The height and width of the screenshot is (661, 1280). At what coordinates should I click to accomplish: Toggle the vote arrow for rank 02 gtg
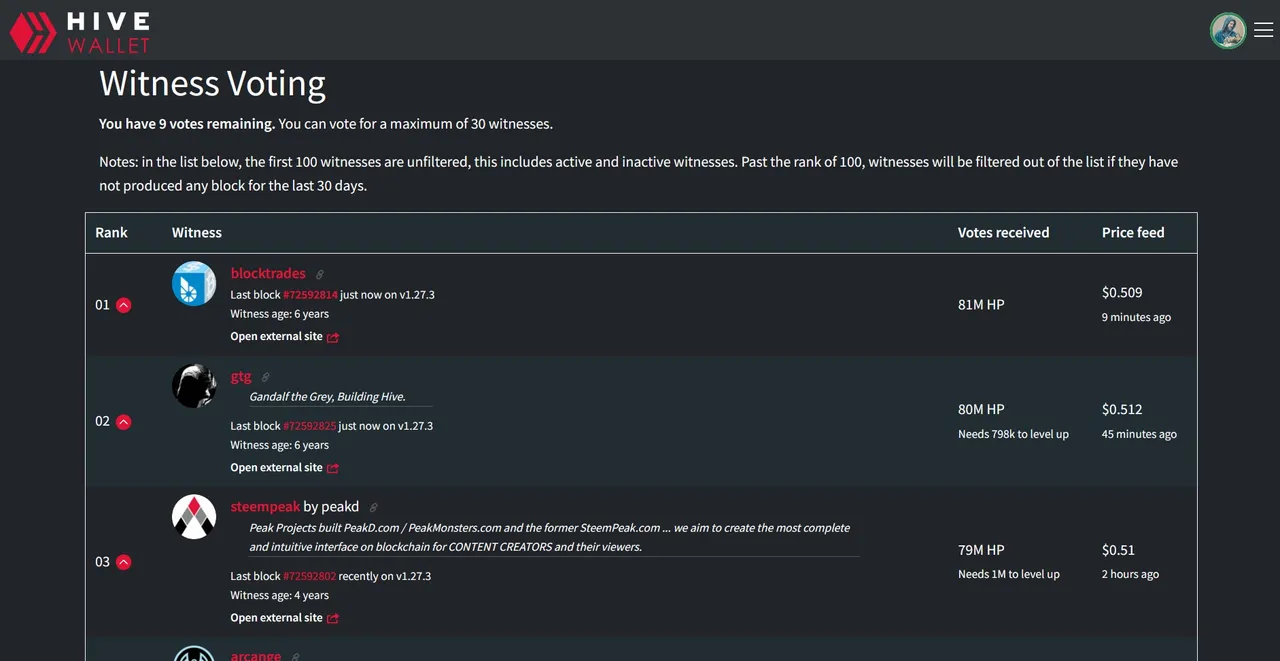[x=124, y=422]
